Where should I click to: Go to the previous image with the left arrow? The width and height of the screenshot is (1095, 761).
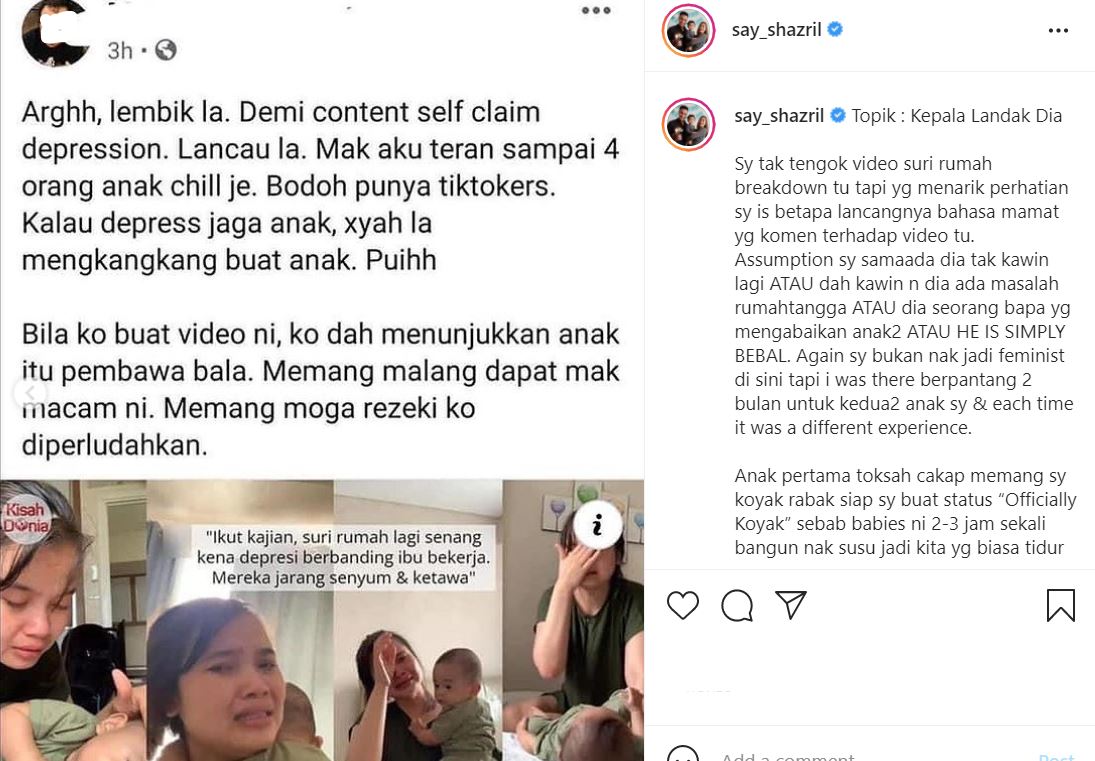[29, 393]
